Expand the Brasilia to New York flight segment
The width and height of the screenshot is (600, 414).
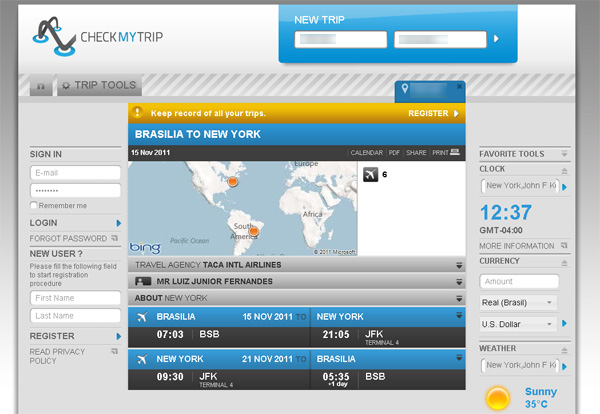coord(459,315)
